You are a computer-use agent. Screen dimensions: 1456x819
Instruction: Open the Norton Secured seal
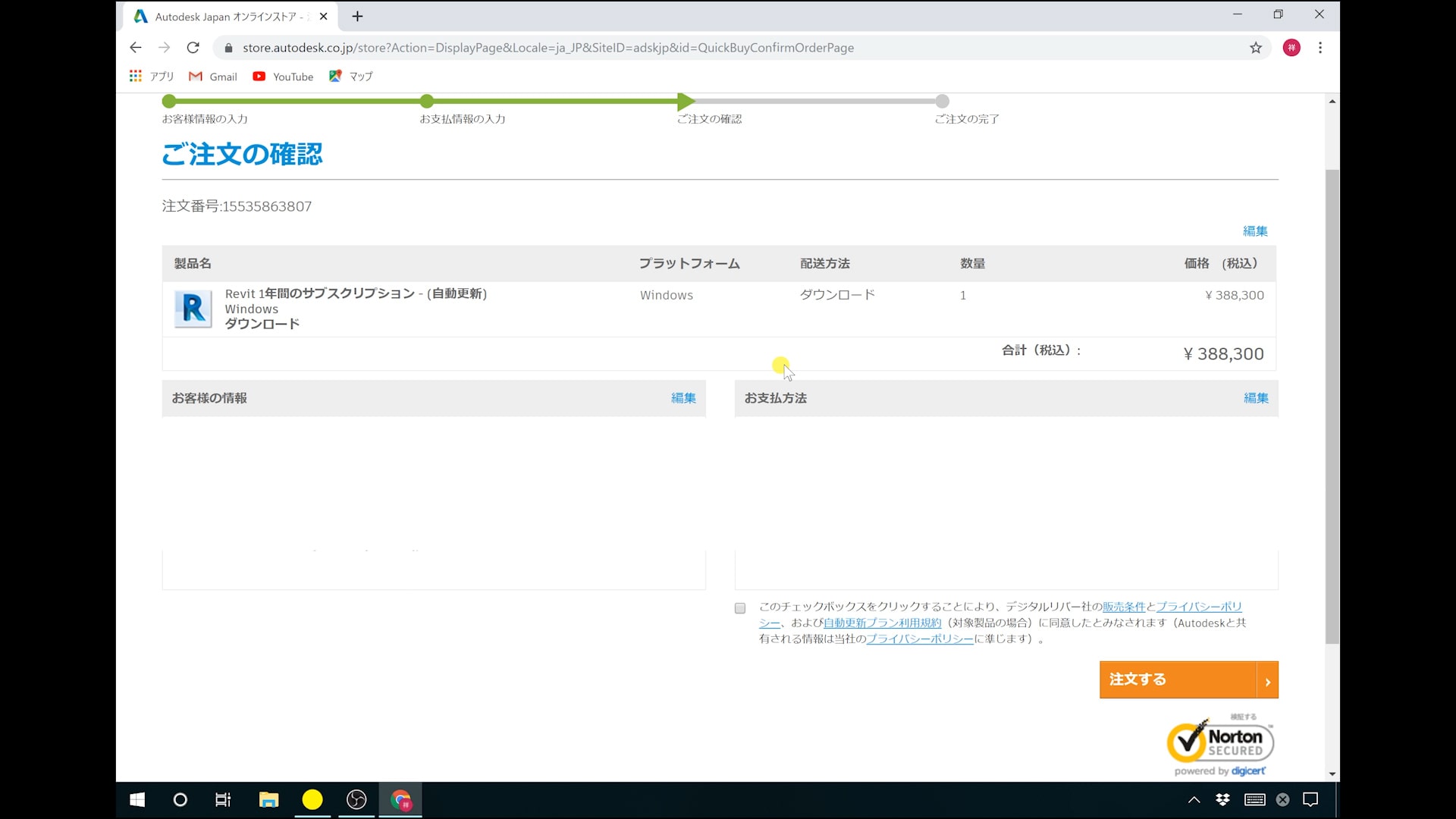click(x=1220, y=742)
